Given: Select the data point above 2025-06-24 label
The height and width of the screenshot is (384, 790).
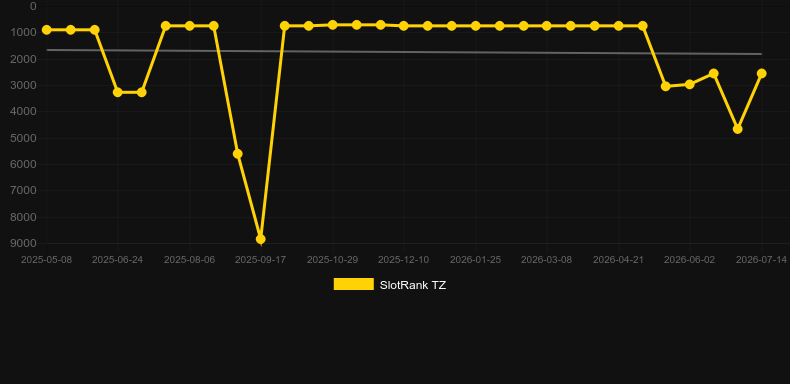Looking at the screenshot, I should pos(117,92).
